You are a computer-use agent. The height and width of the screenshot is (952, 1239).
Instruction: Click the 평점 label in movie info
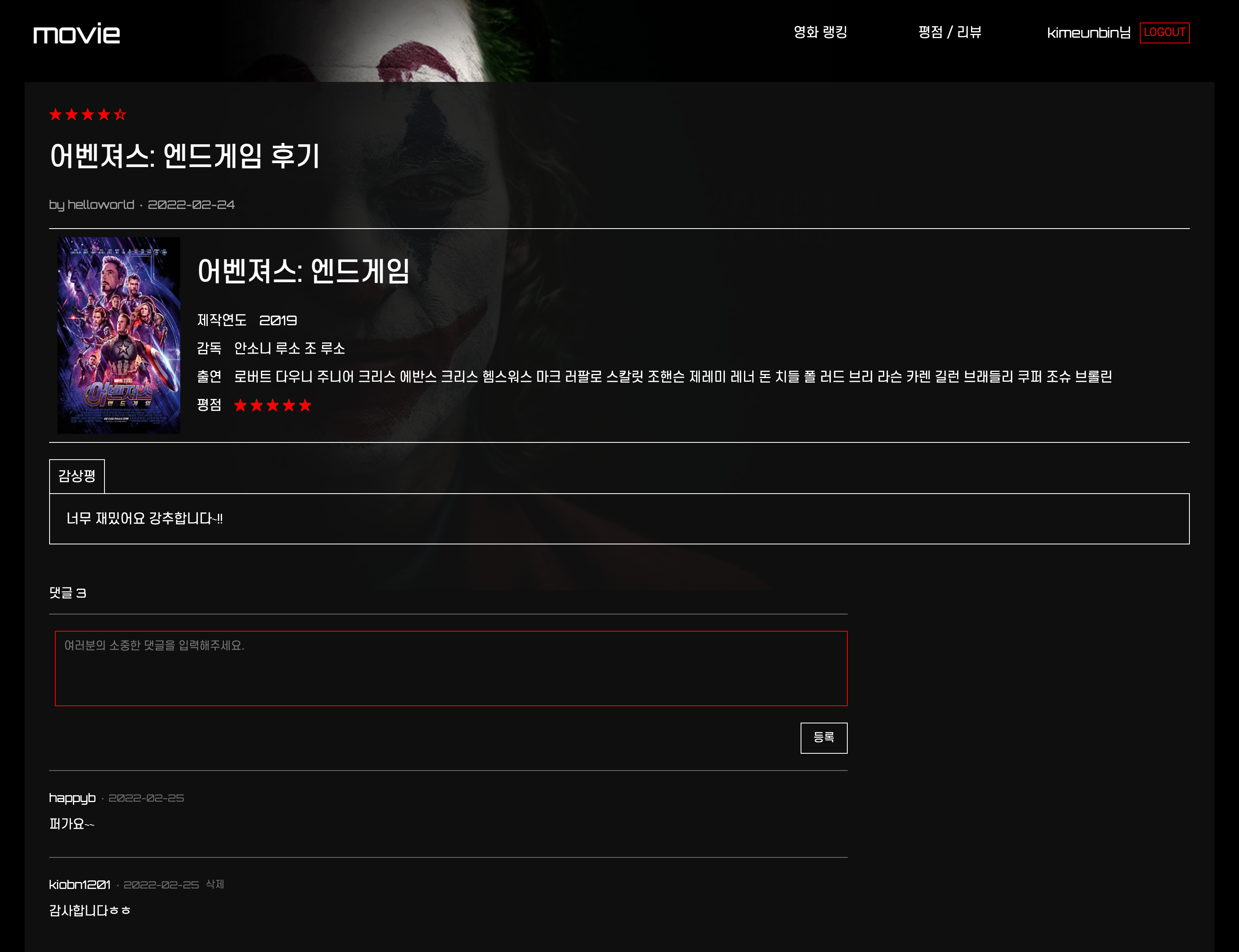pos(209,405)
